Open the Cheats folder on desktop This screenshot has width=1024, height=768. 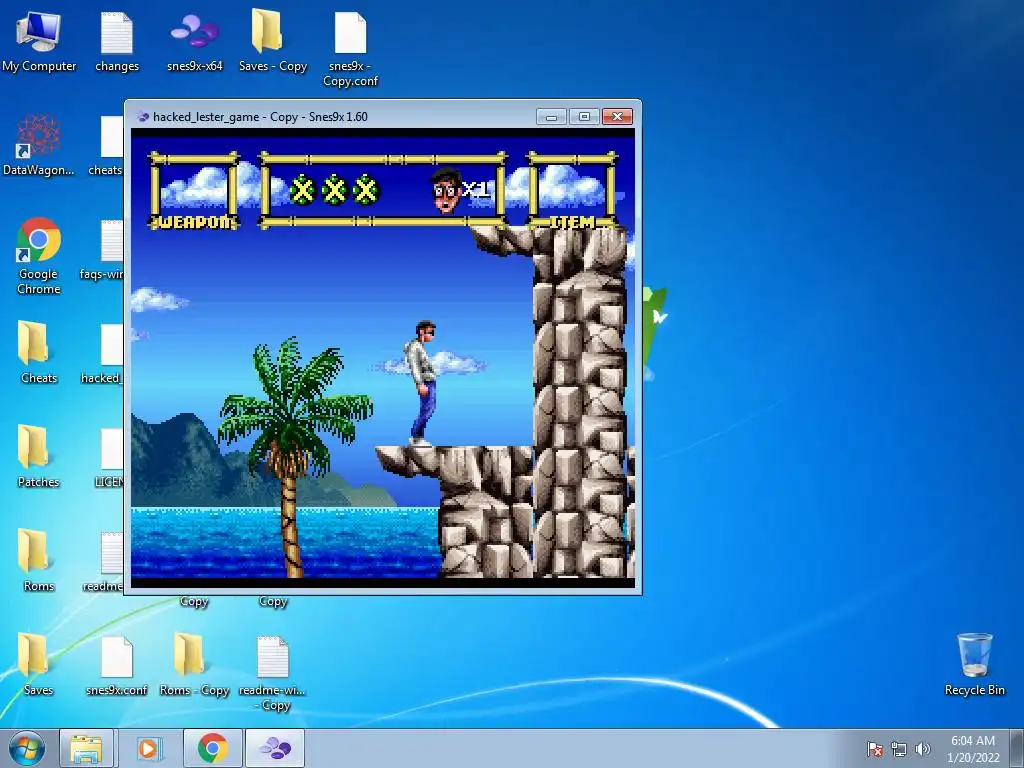point(39,353)
